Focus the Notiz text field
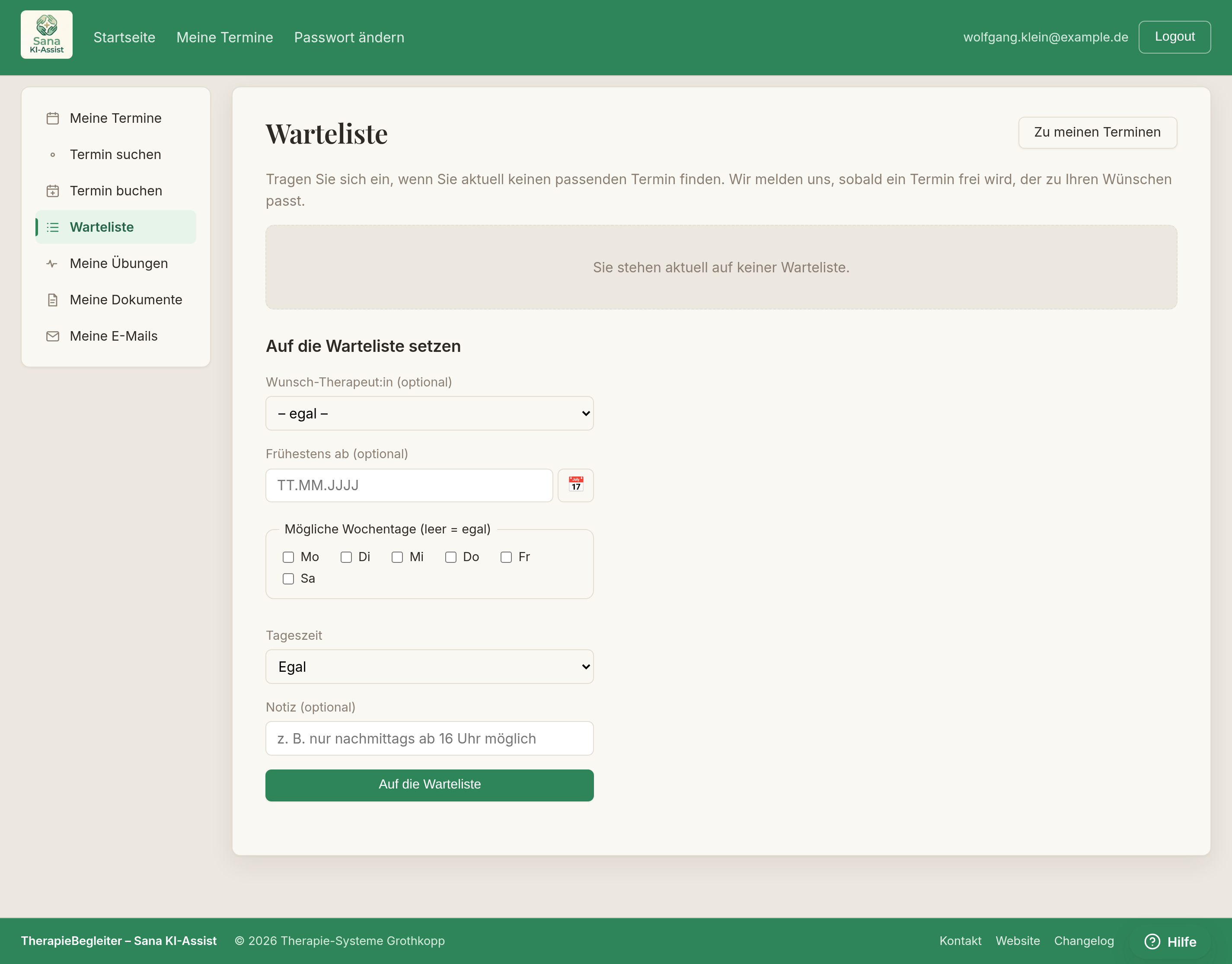 (430, 739)
